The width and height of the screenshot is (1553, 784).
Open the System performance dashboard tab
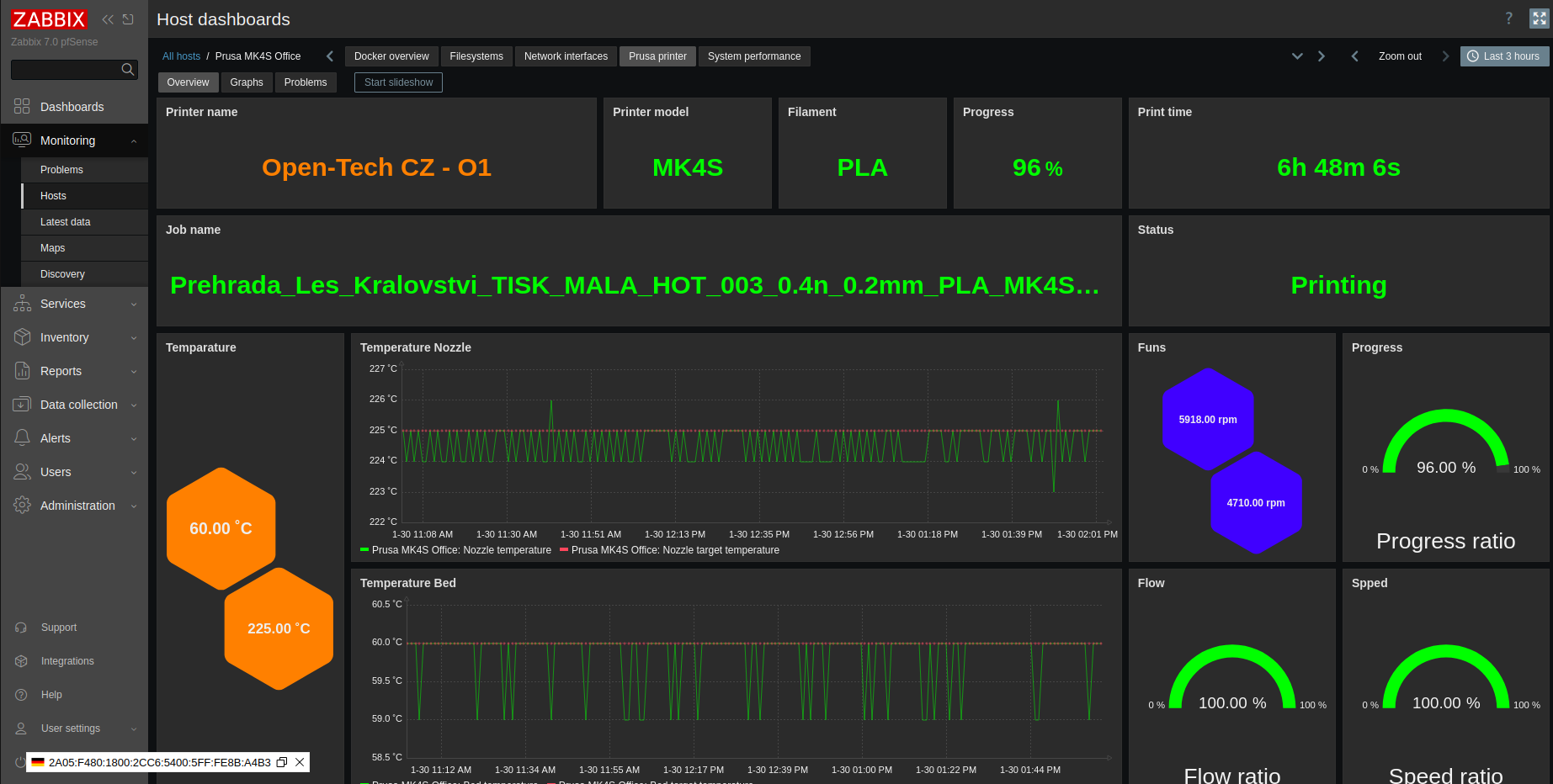tap(753, 56)
